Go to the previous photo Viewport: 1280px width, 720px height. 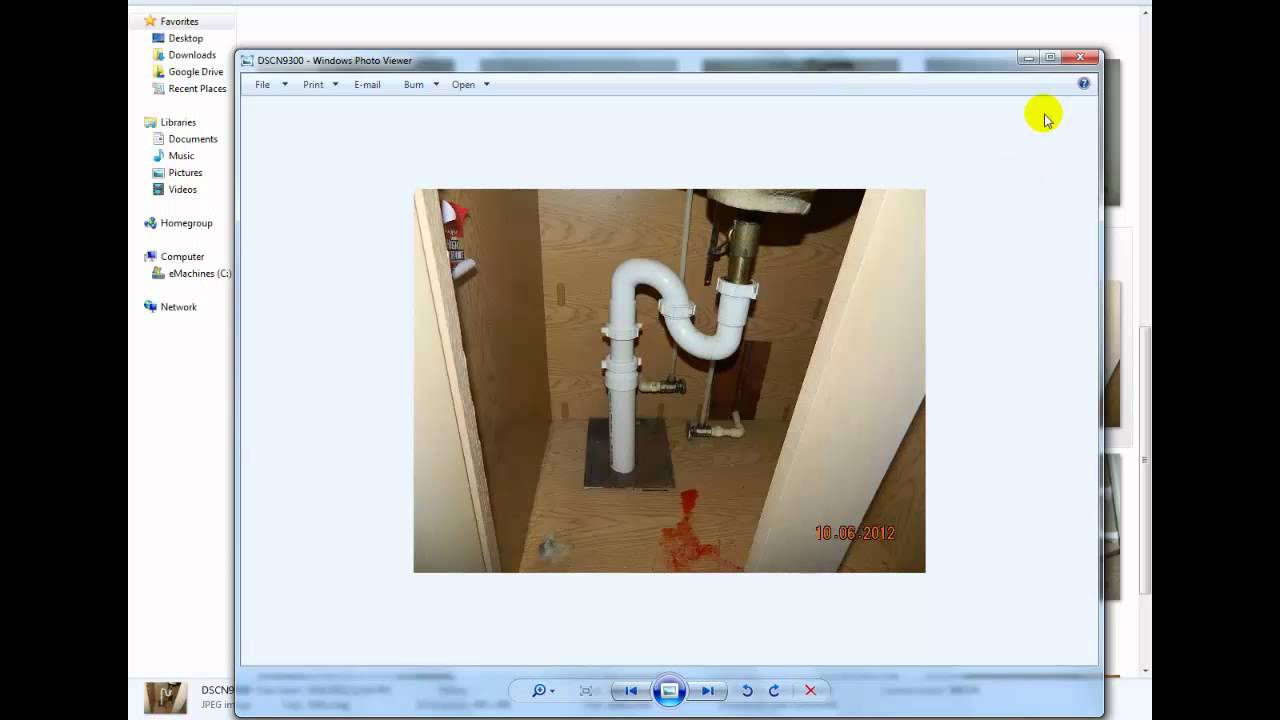coord(631,690)
